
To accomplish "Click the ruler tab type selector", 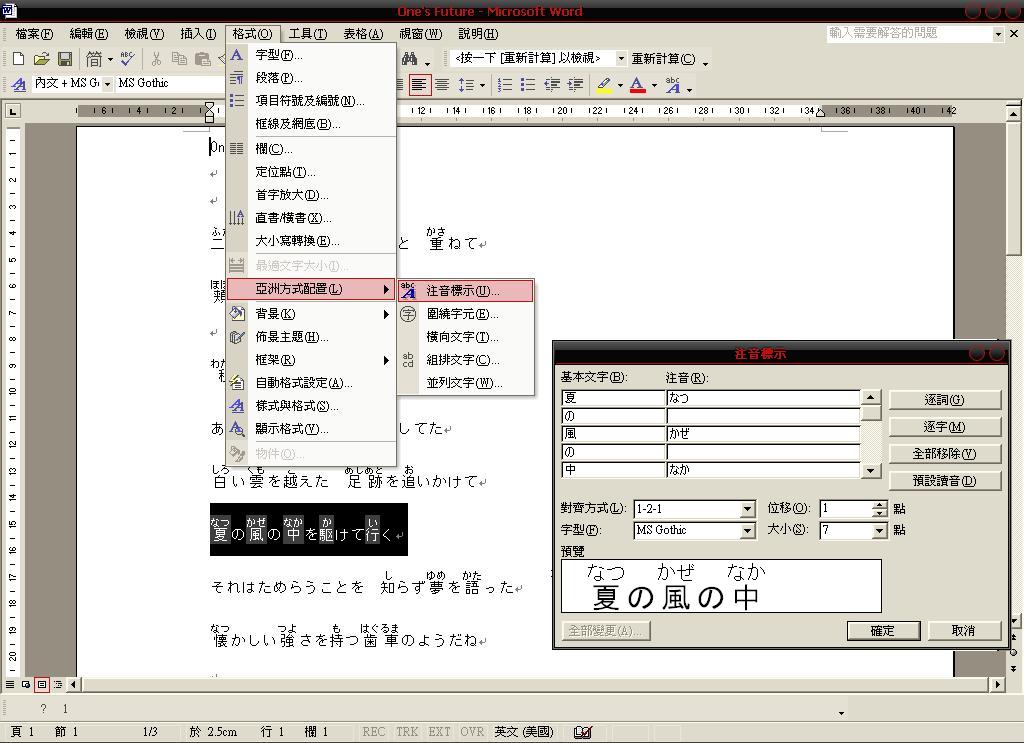I will [12, 111].
